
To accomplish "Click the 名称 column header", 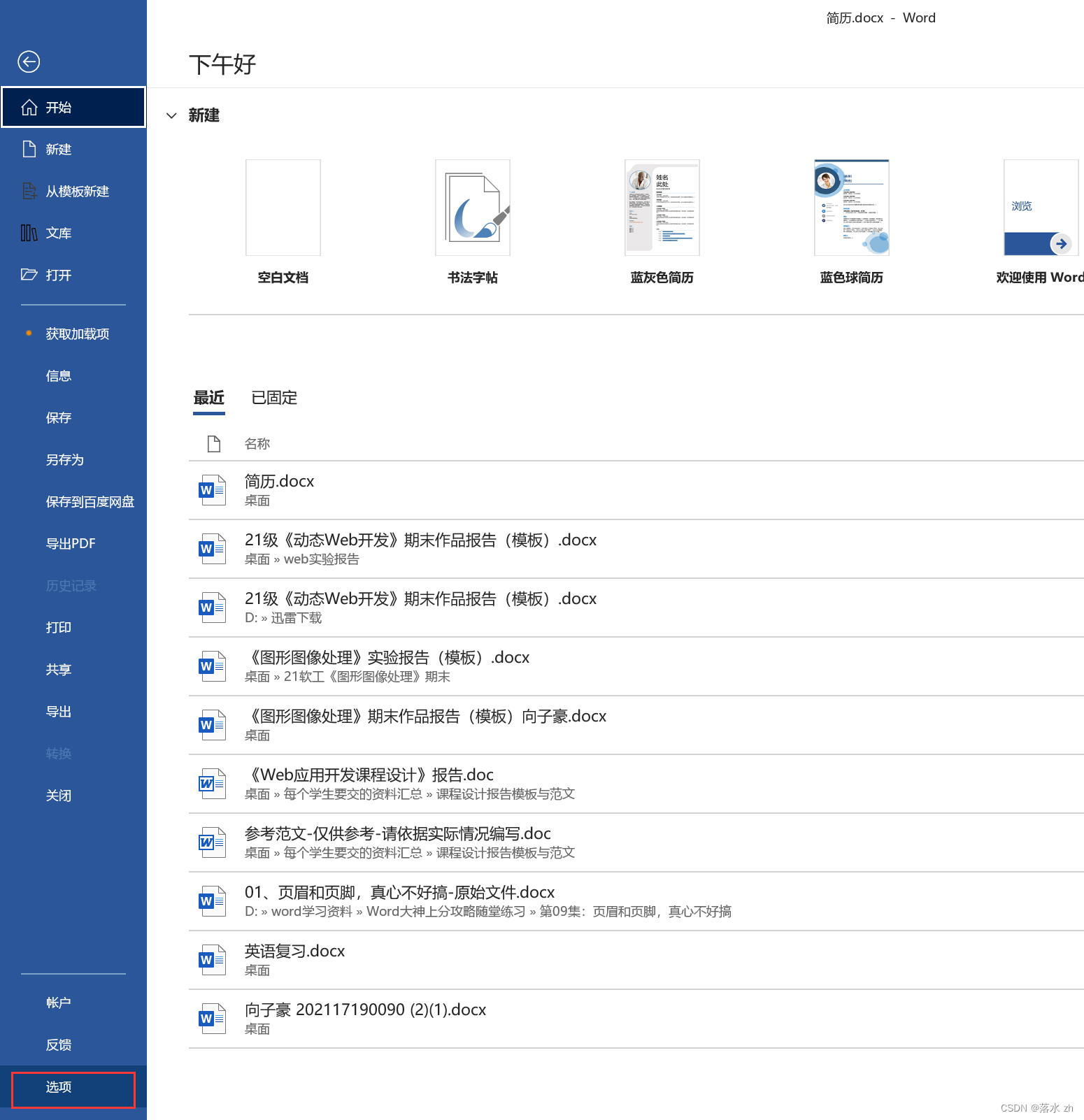I will coord(257,443).
